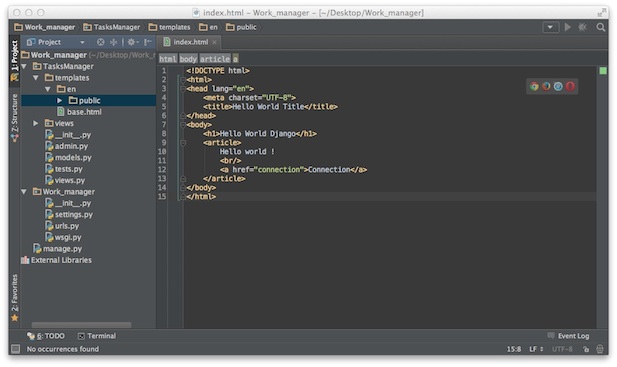Screen dimensions: 617x367
Task: Select __init__.py under TasksManager
Action: (x=68, y=135)
